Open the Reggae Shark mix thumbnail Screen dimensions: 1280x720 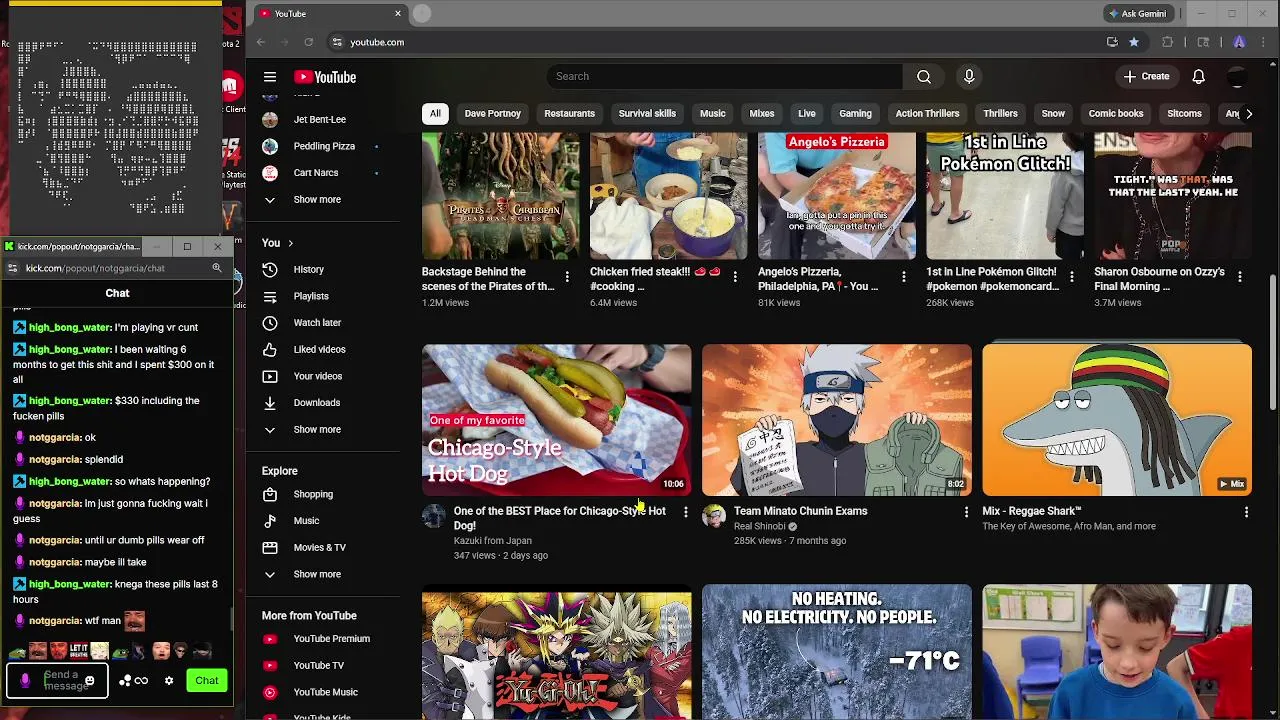point(1117,420)
